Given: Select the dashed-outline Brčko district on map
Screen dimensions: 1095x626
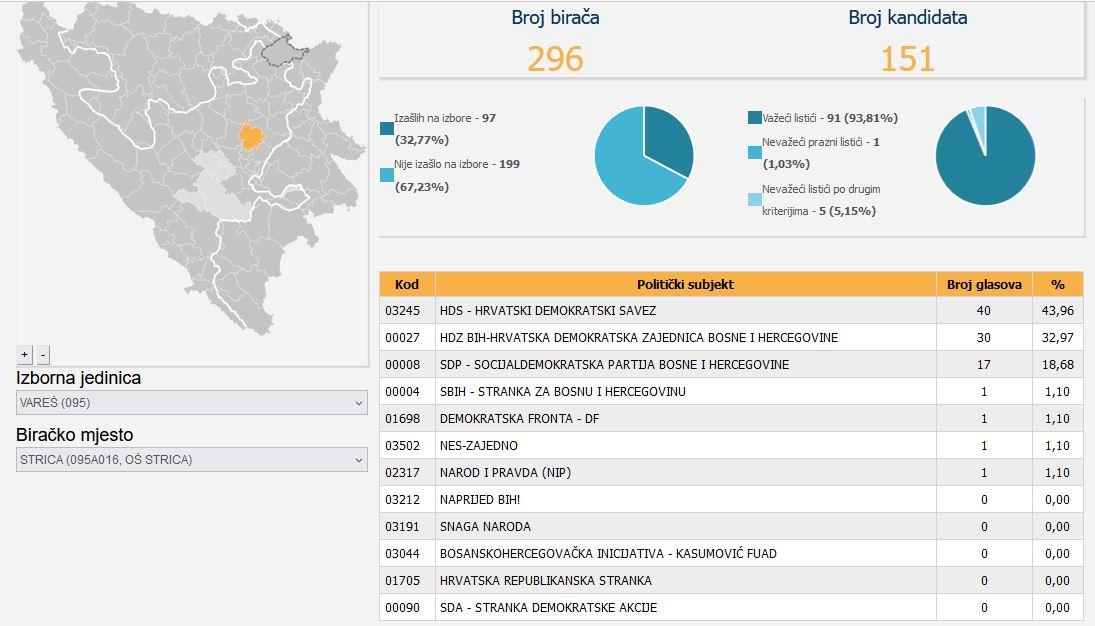Looking at the screenshot, I should pyautogui.click(x=283, y=50).
